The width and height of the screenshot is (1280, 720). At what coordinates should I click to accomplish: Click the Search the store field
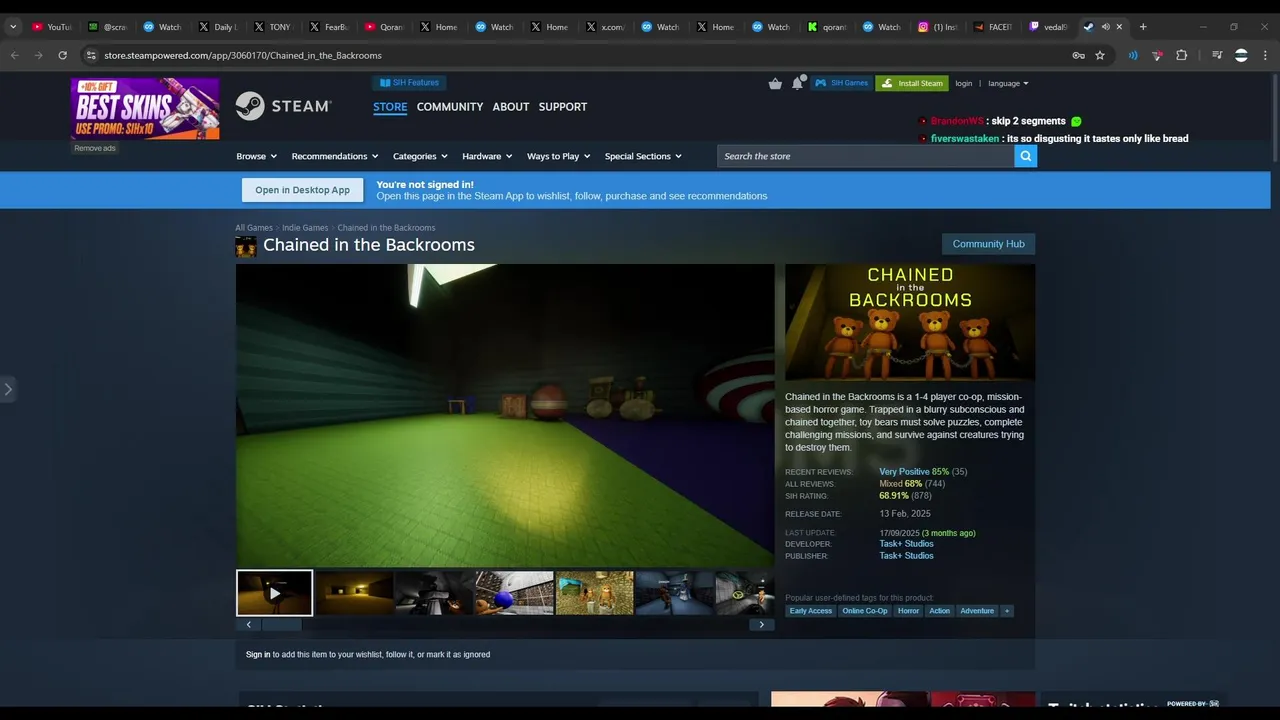tap(865, 156)
